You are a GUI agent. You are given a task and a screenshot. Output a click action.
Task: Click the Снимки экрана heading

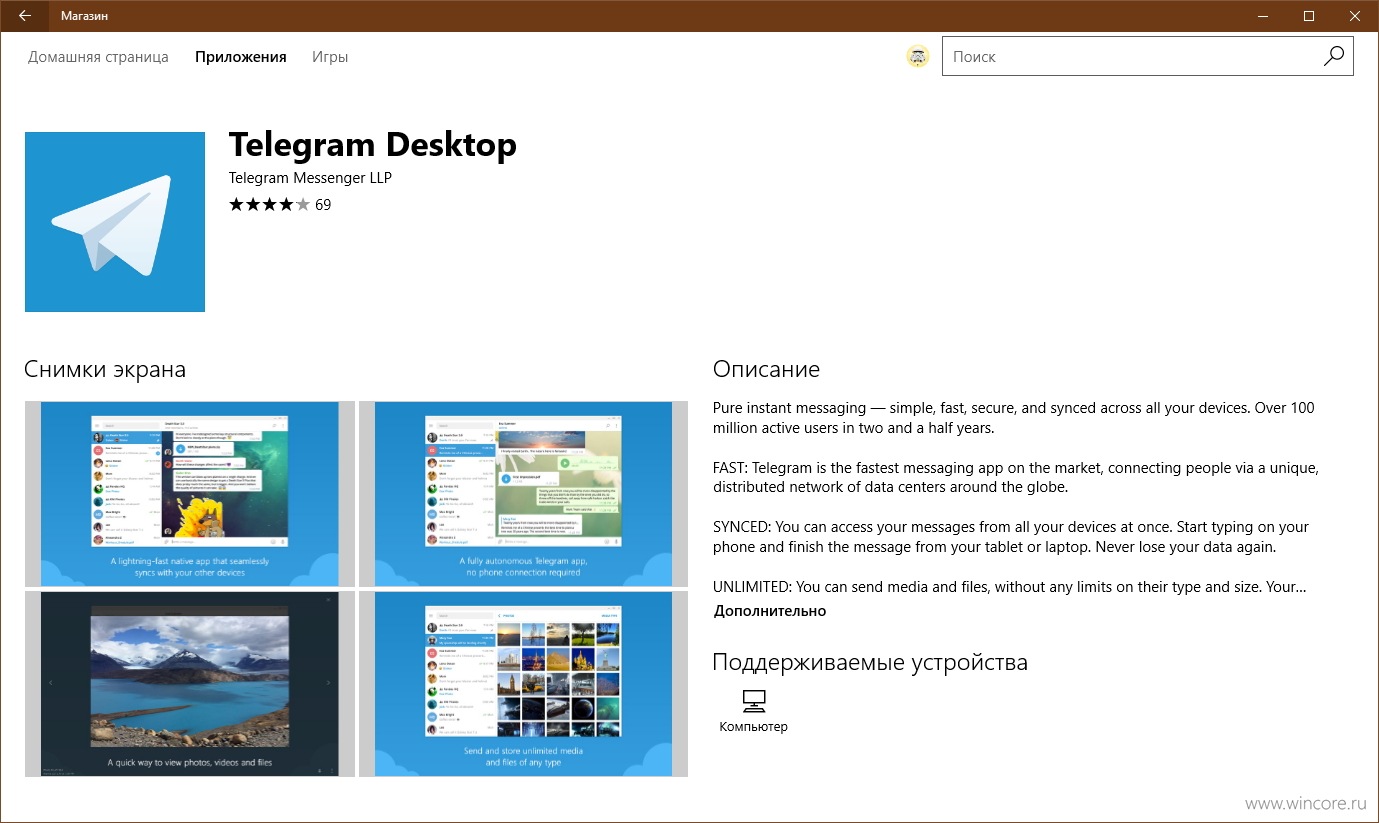[105, 369]
